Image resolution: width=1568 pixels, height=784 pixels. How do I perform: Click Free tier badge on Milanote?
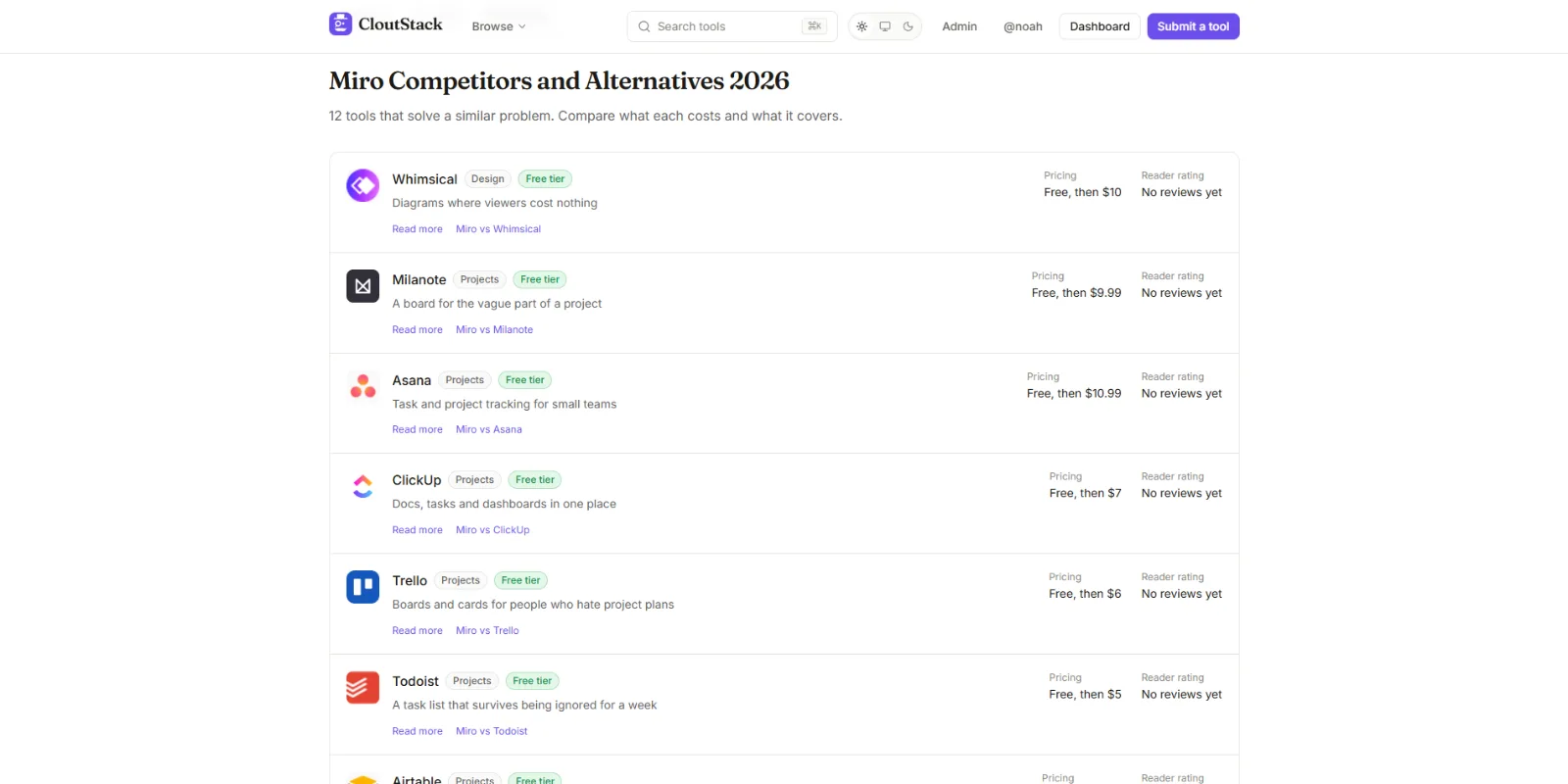pos(540,280)
